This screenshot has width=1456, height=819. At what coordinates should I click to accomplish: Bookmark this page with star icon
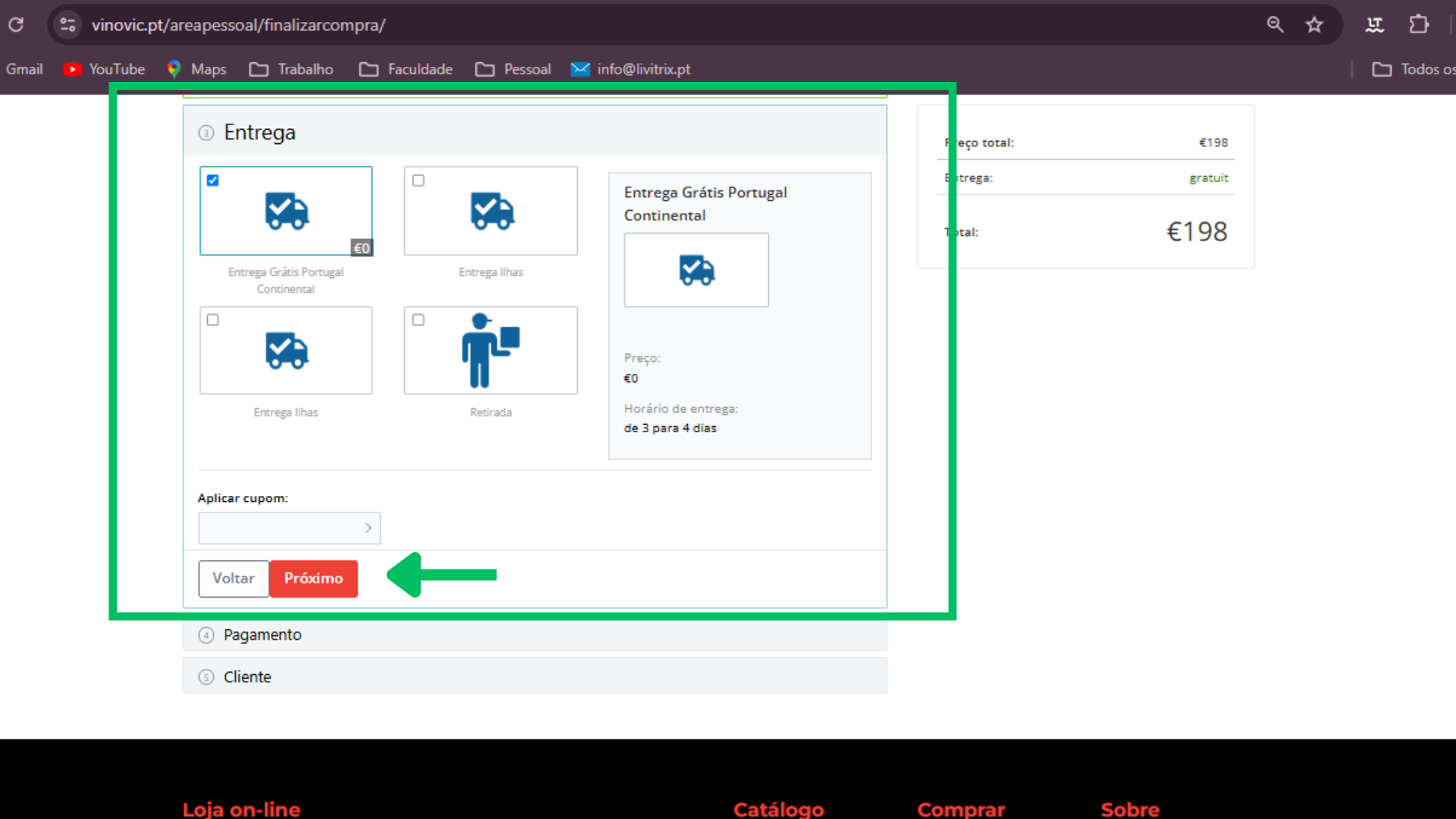point(1314,25)
